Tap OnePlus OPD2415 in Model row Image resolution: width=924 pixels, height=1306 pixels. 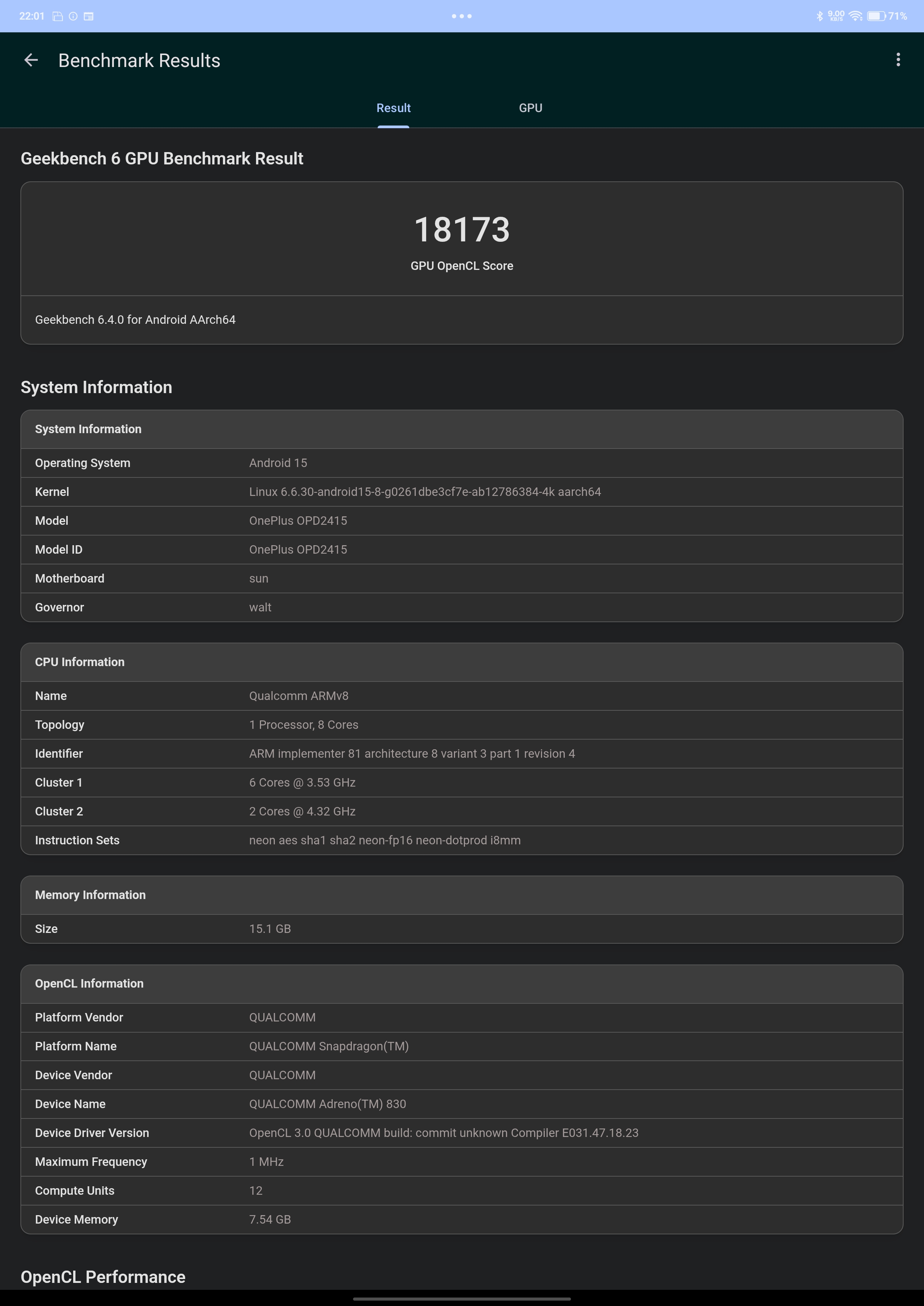click(298, 521)
